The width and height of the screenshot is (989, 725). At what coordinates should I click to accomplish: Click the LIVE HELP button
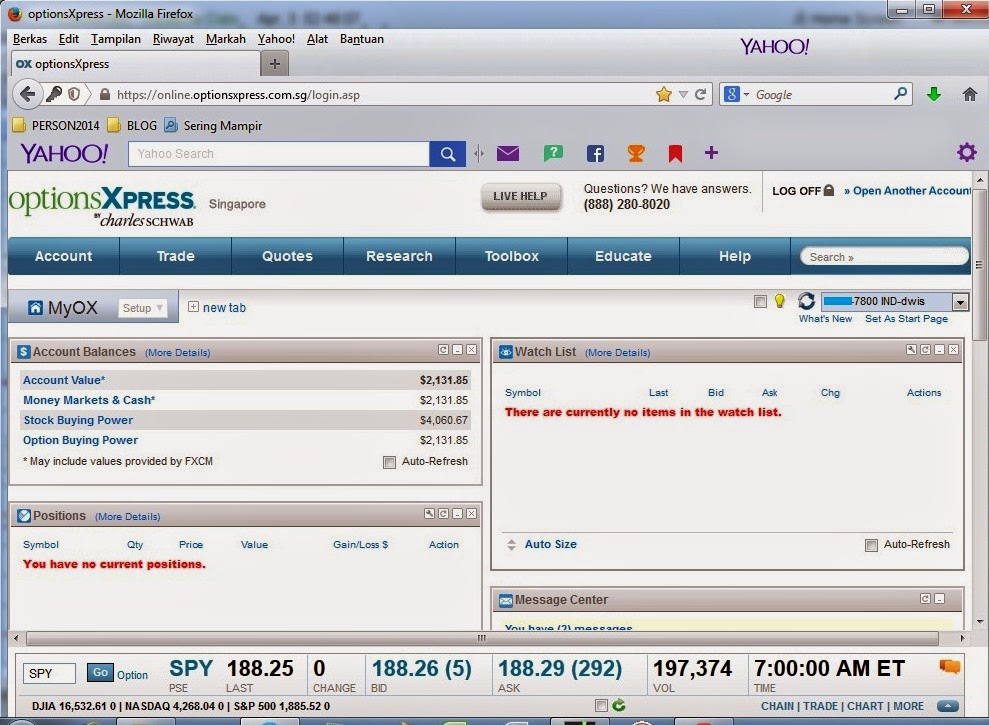pos(520,196)
